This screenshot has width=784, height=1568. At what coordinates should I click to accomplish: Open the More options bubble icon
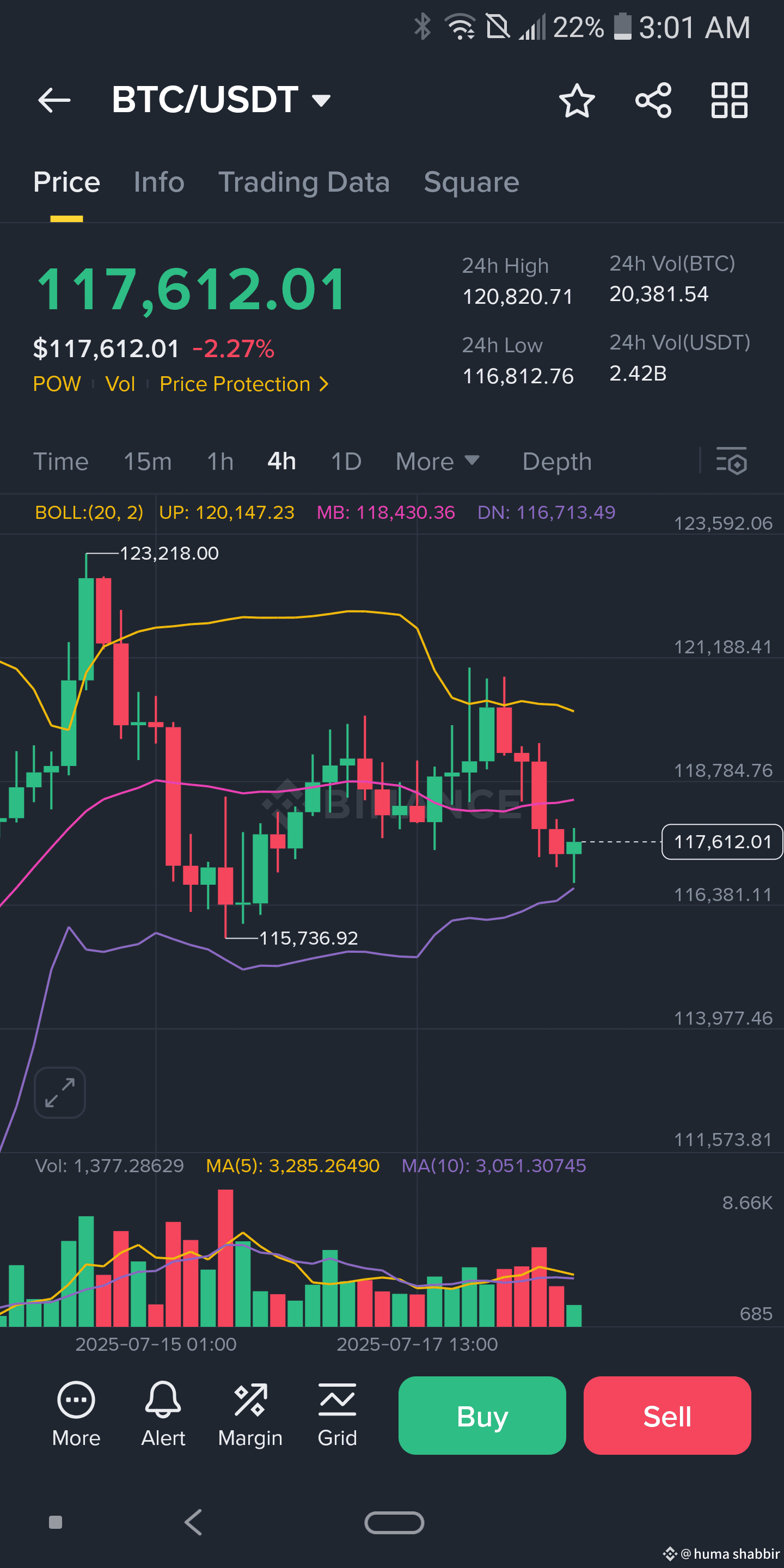click(x=76, y=1399)
